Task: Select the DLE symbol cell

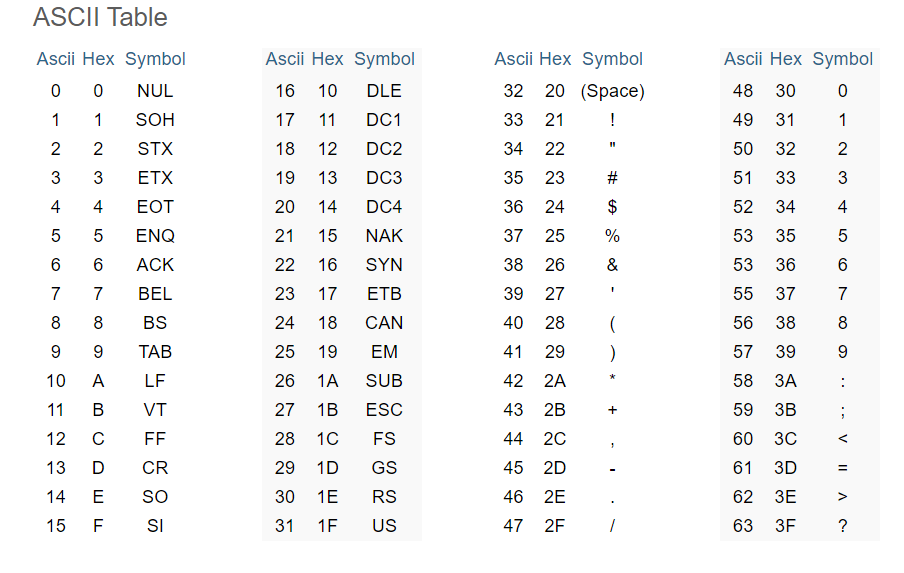Action: [x=384, y=91]
